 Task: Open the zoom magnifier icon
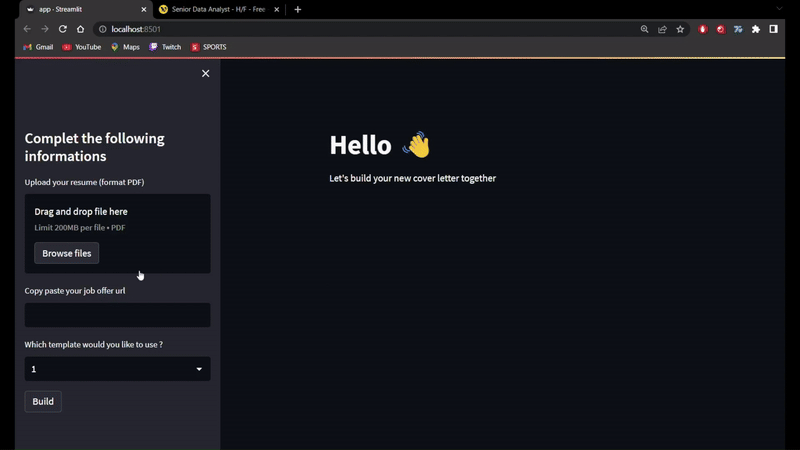(644, 29)
